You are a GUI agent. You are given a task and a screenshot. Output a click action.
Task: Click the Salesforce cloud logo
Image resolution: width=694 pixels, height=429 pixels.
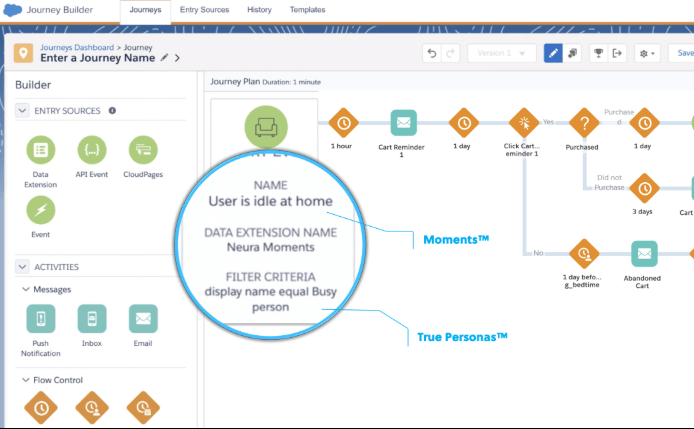[x=12, y=10]
